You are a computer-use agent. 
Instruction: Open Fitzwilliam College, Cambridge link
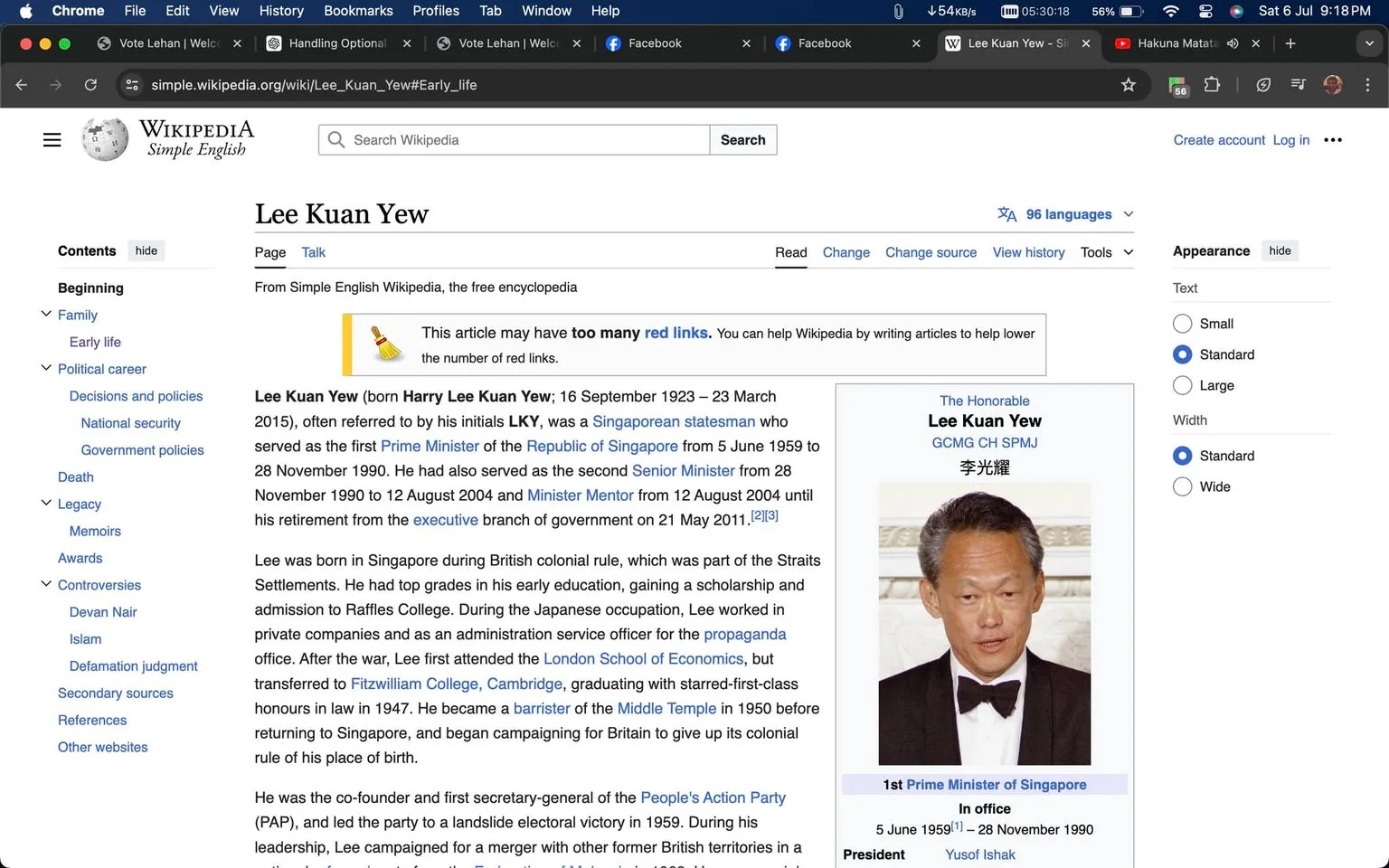click(457, 684)
